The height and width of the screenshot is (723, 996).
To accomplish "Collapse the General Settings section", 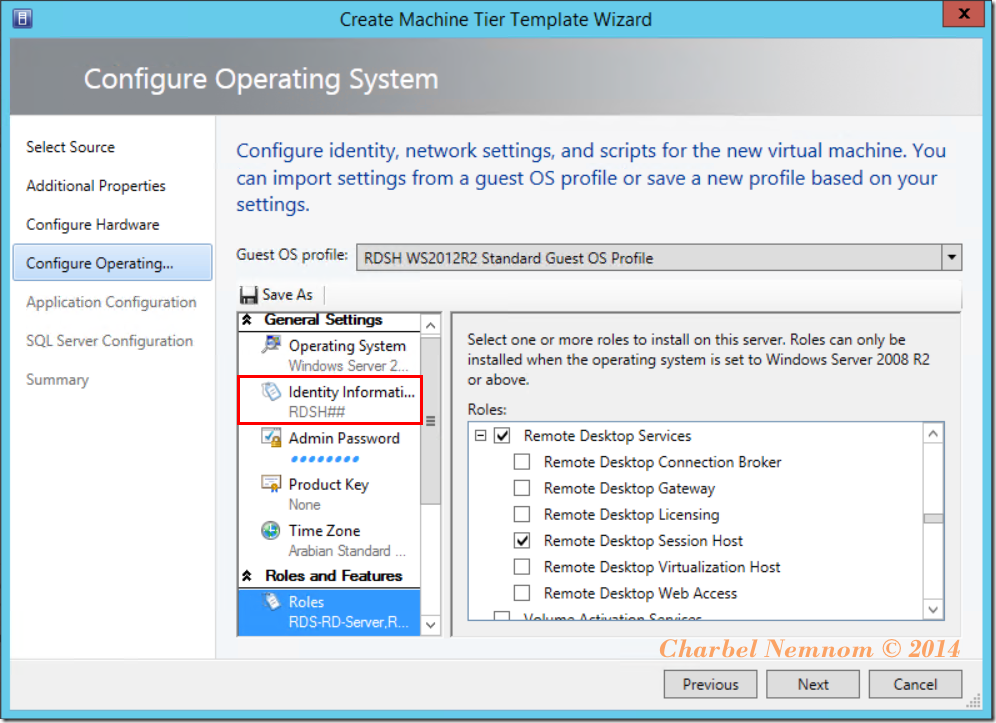I will click(x=247, y=320).
